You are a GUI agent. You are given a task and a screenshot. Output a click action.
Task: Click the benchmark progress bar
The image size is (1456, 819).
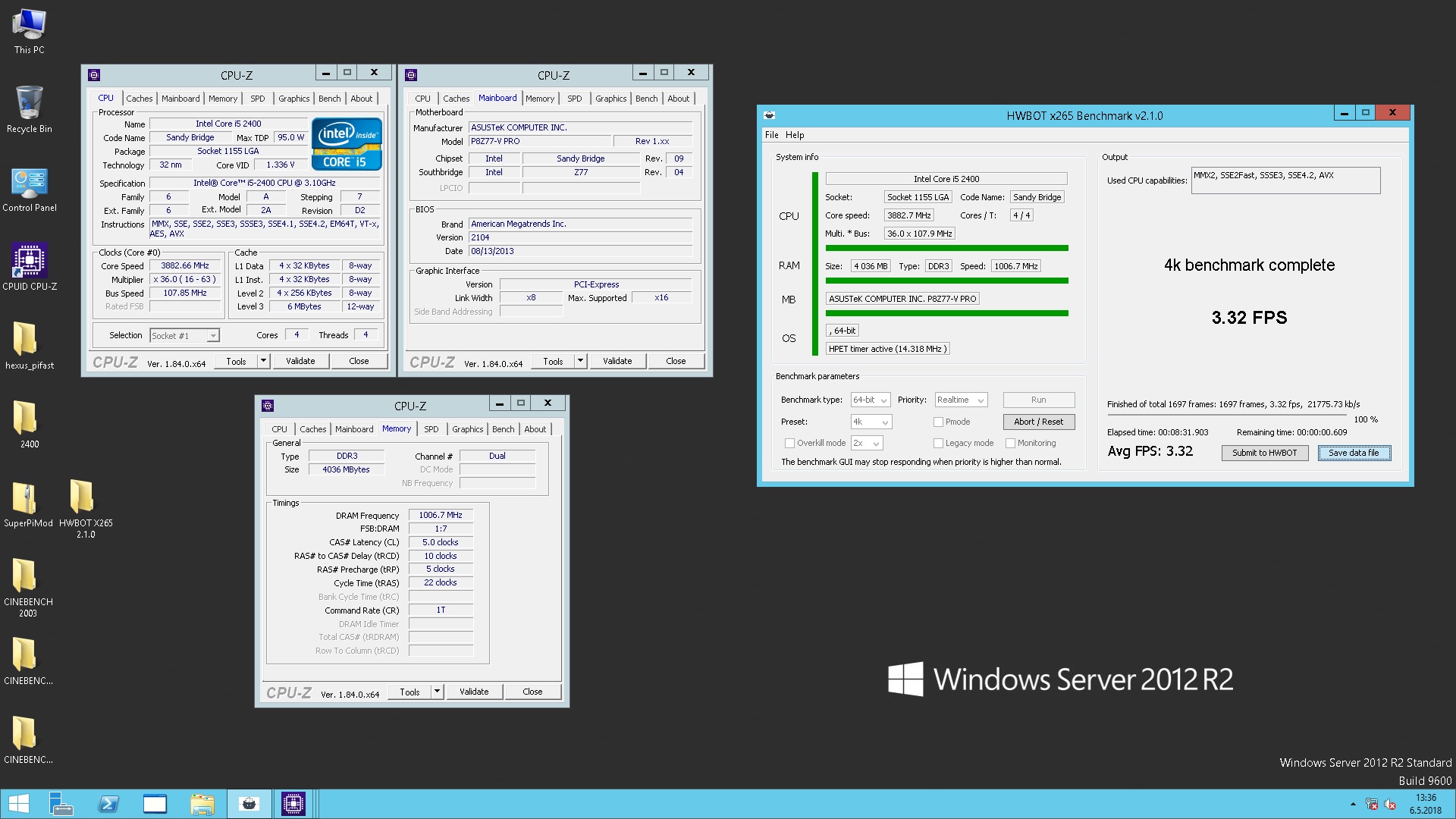tap(1227, 415)
